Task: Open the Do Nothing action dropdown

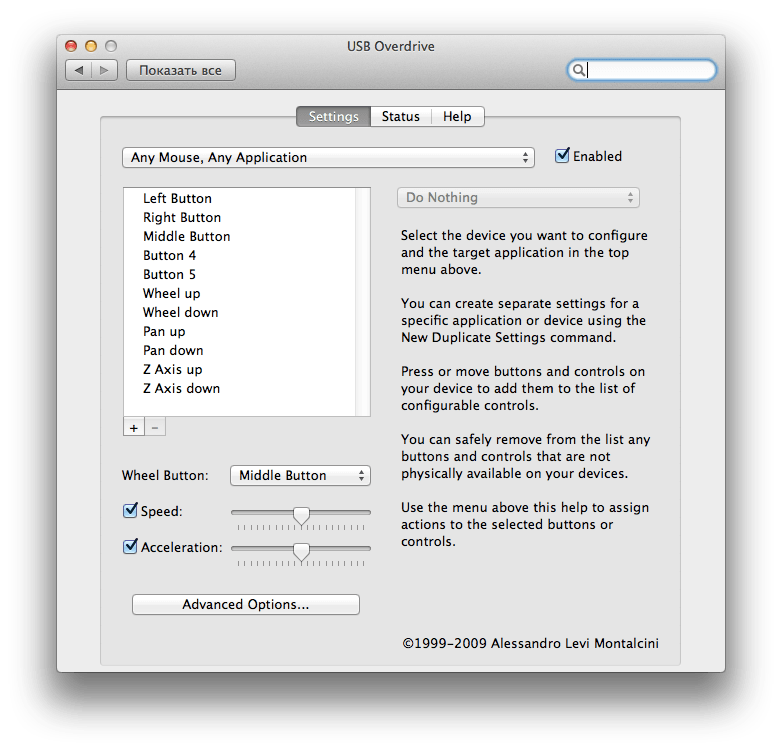Action: point(518,197)
